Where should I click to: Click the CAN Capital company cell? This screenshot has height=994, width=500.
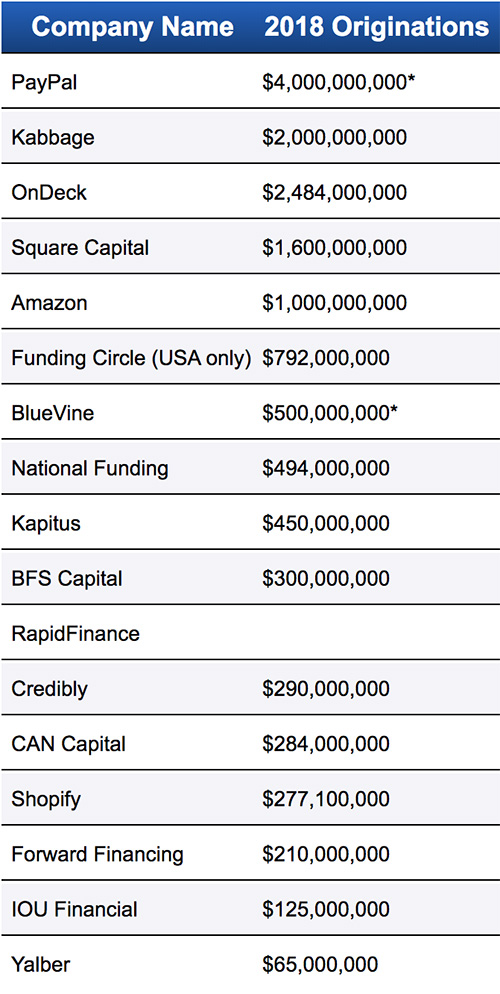point(68,744)
